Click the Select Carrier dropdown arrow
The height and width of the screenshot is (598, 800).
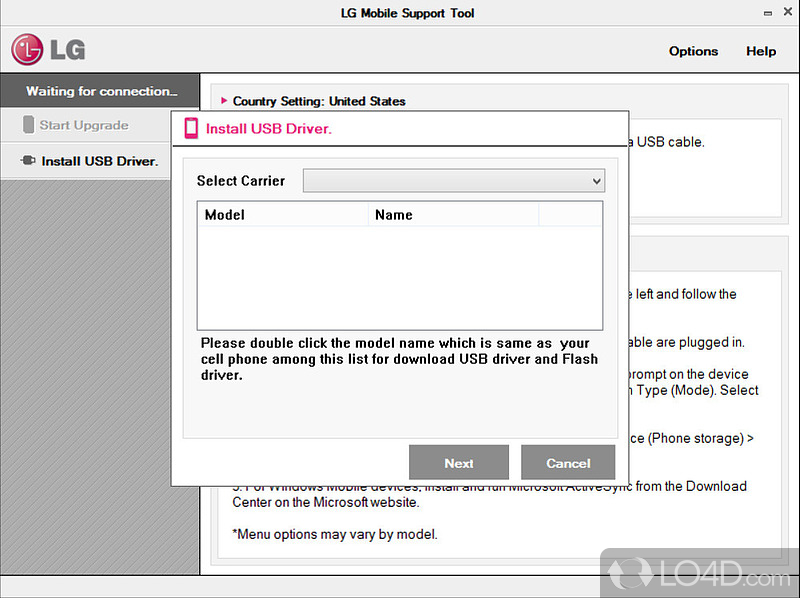596,181
